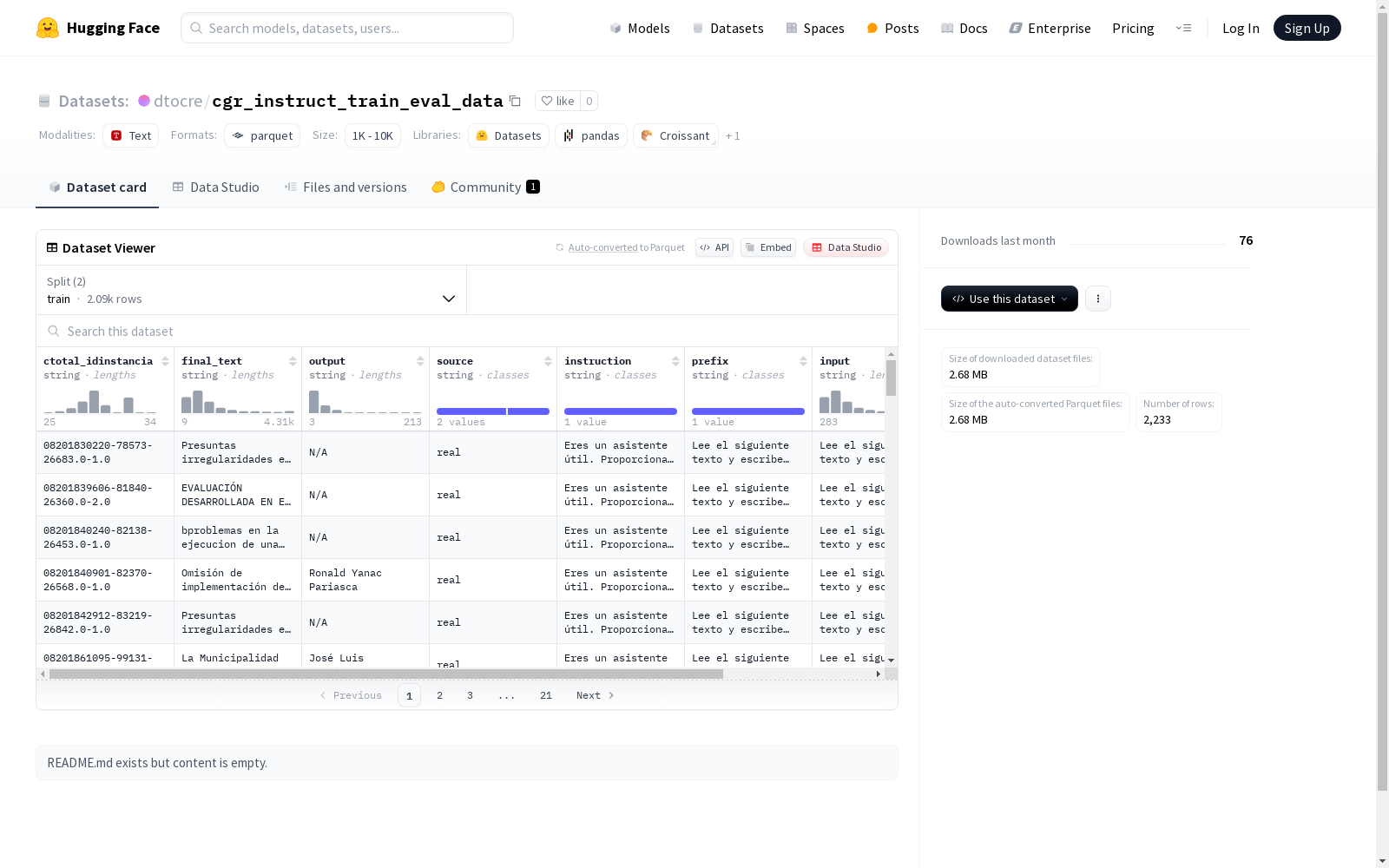Sort the output column
Viewport: 1389px width, 868px height.
click(420, 361)
